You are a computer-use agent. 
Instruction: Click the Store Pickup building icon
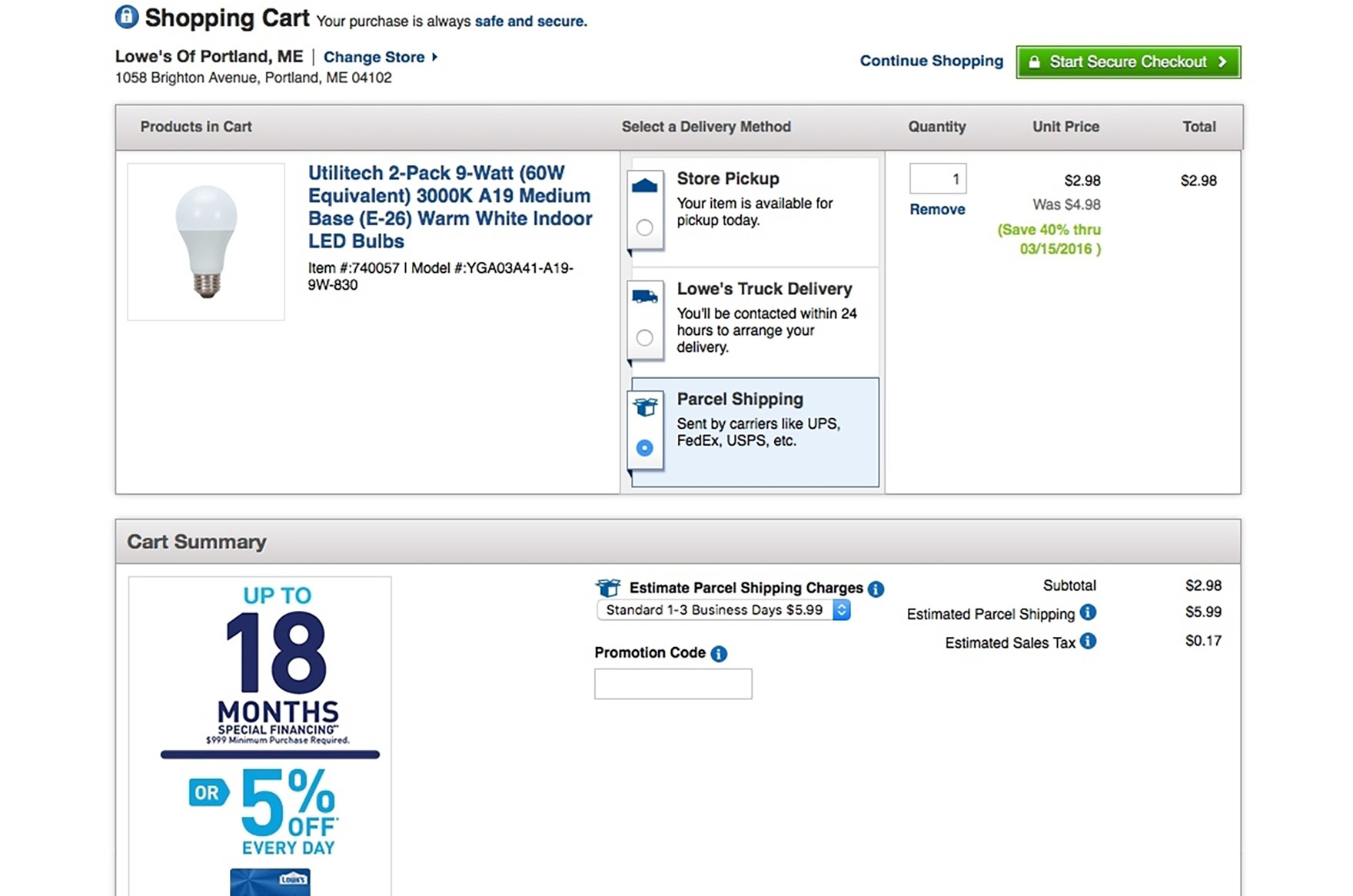point(644,186)
